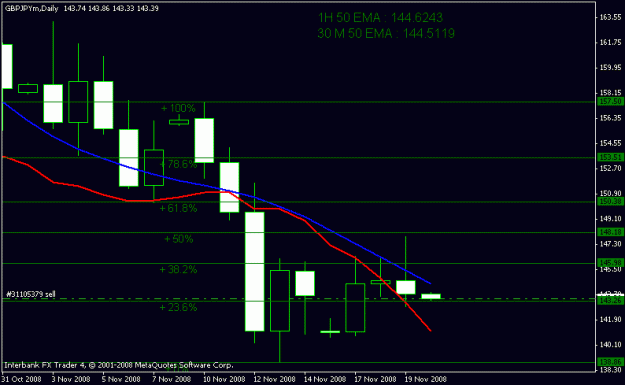625x385 pixels.
Task: Click the + 23.6% Fibonacci level label
Action: (178, 307)
